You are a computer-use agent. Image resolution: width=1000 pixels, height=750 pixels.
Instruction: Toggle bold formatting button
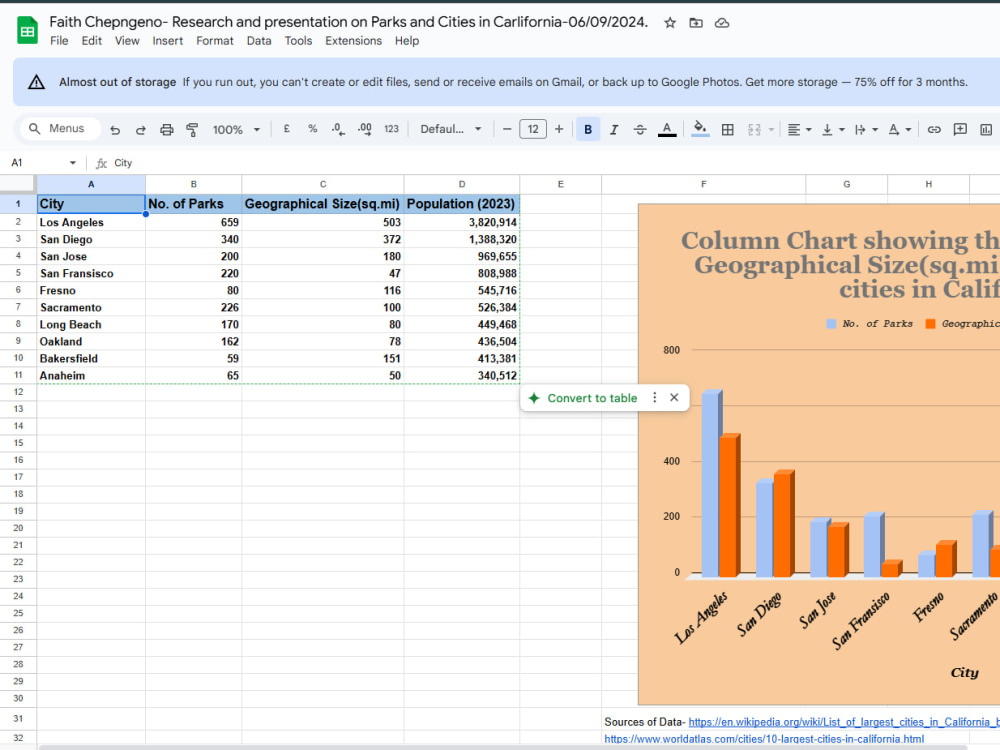coord(588,129)
